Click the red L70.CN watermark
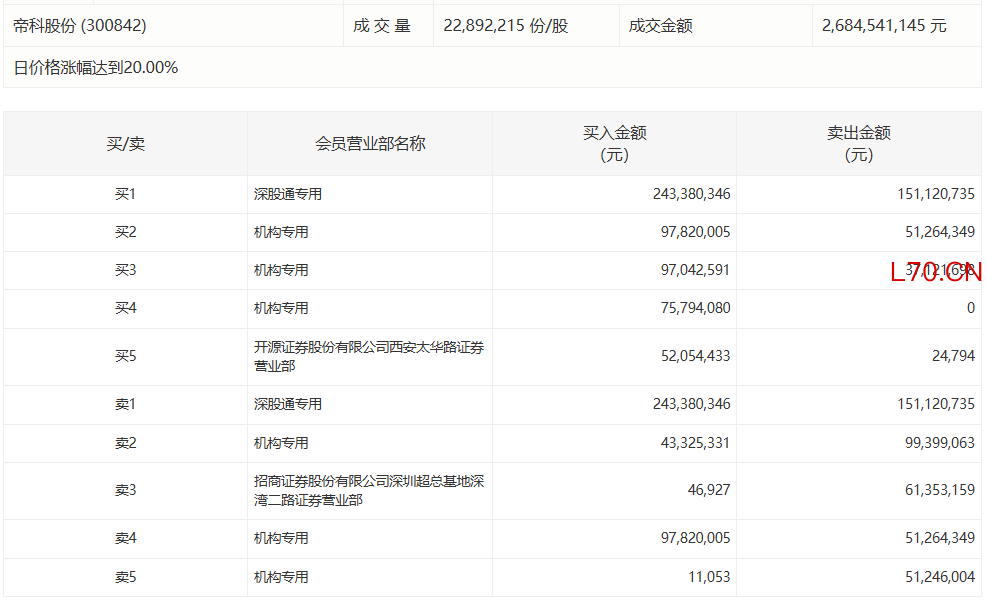 tap(935, 272)
